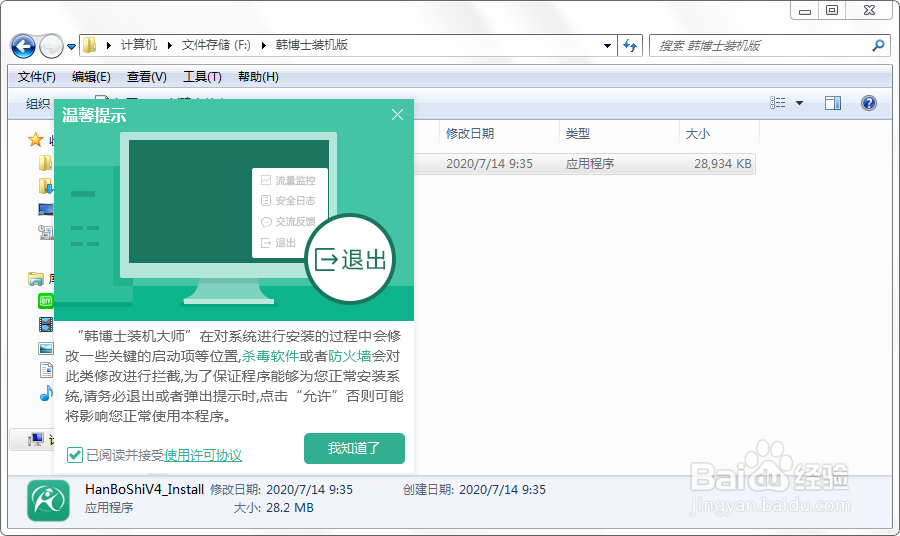
Task: Click the video filmstrip library icon
Action: (45, 324)
